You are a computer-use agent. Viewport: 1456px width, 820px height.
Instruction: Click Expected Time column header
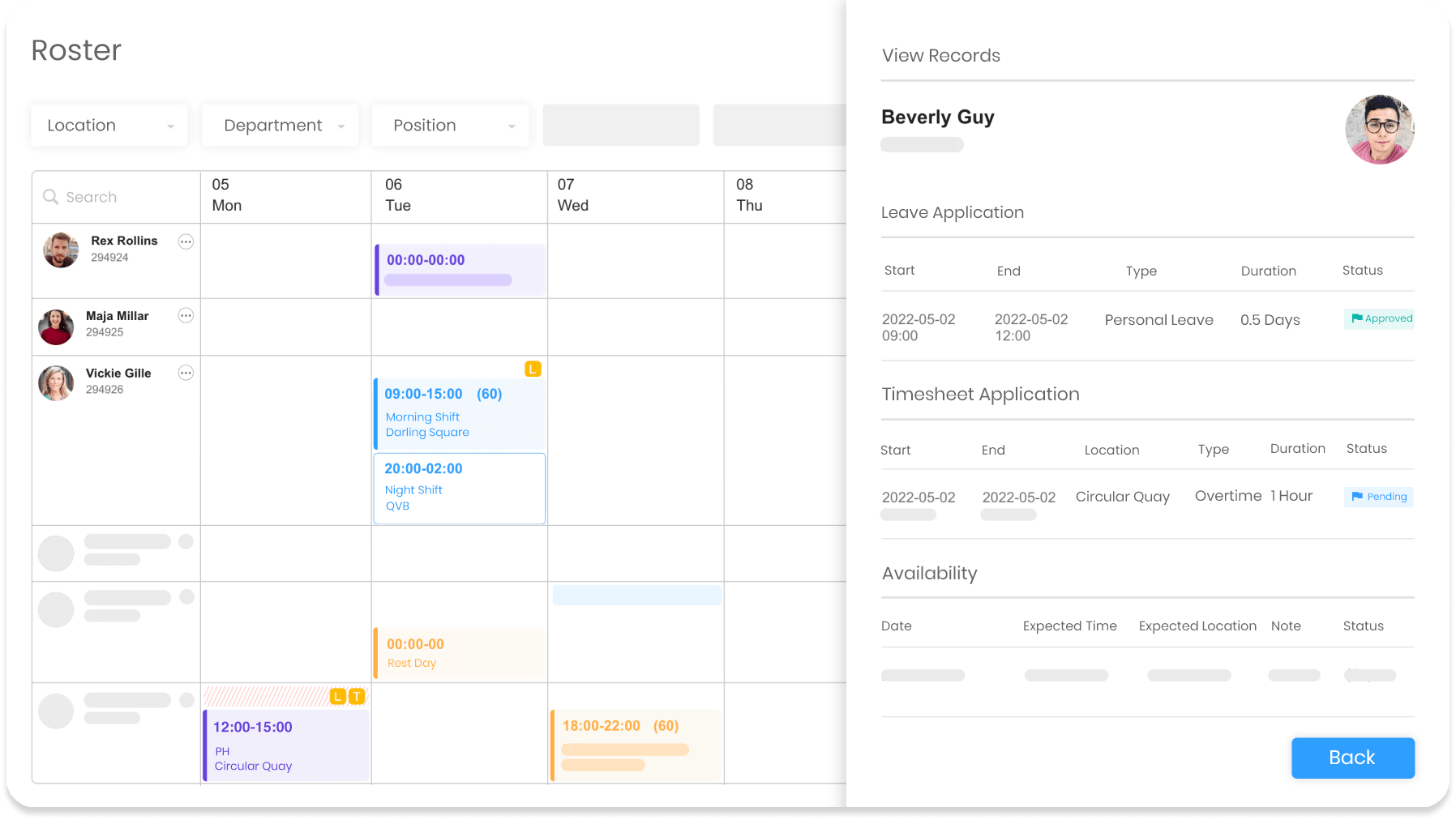coord(1070,626)
